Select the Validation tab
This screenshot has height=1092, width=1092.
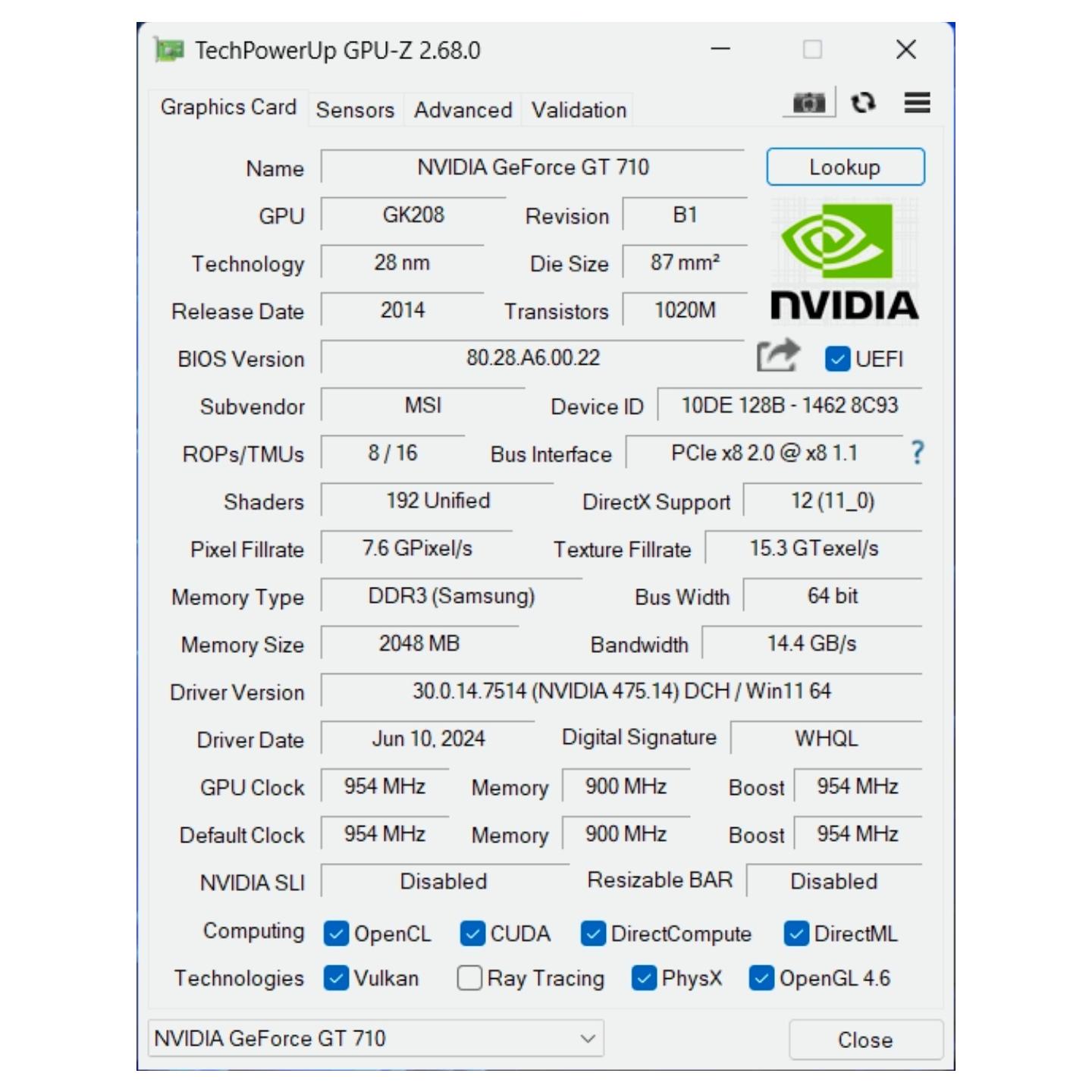pos(579,110)
